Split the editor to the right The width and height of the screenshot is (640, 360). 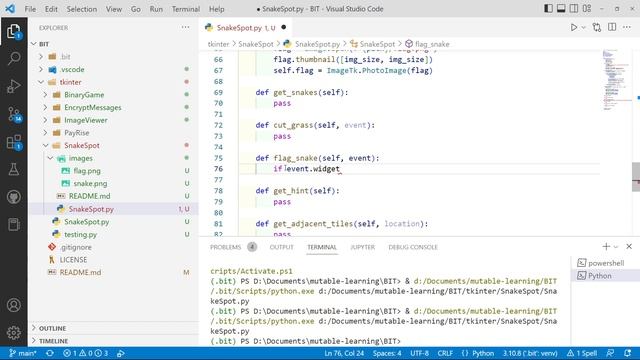(612, 27)
